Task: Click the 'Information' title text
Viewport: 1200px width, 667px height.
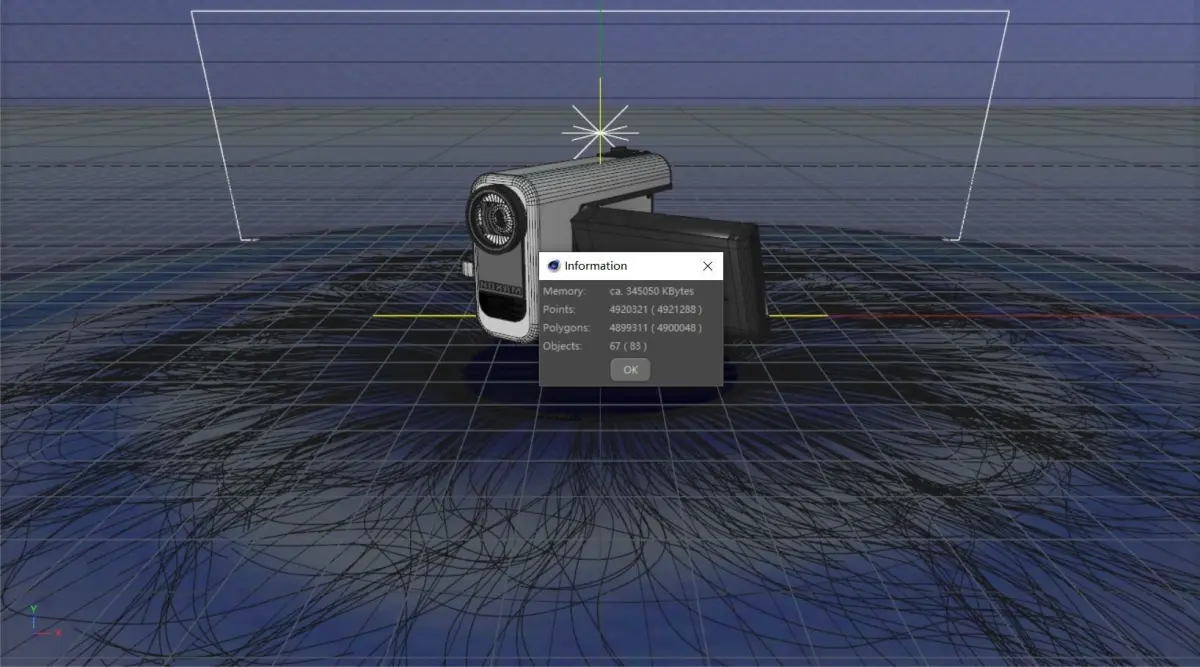Action: click(x=596, y=266)
